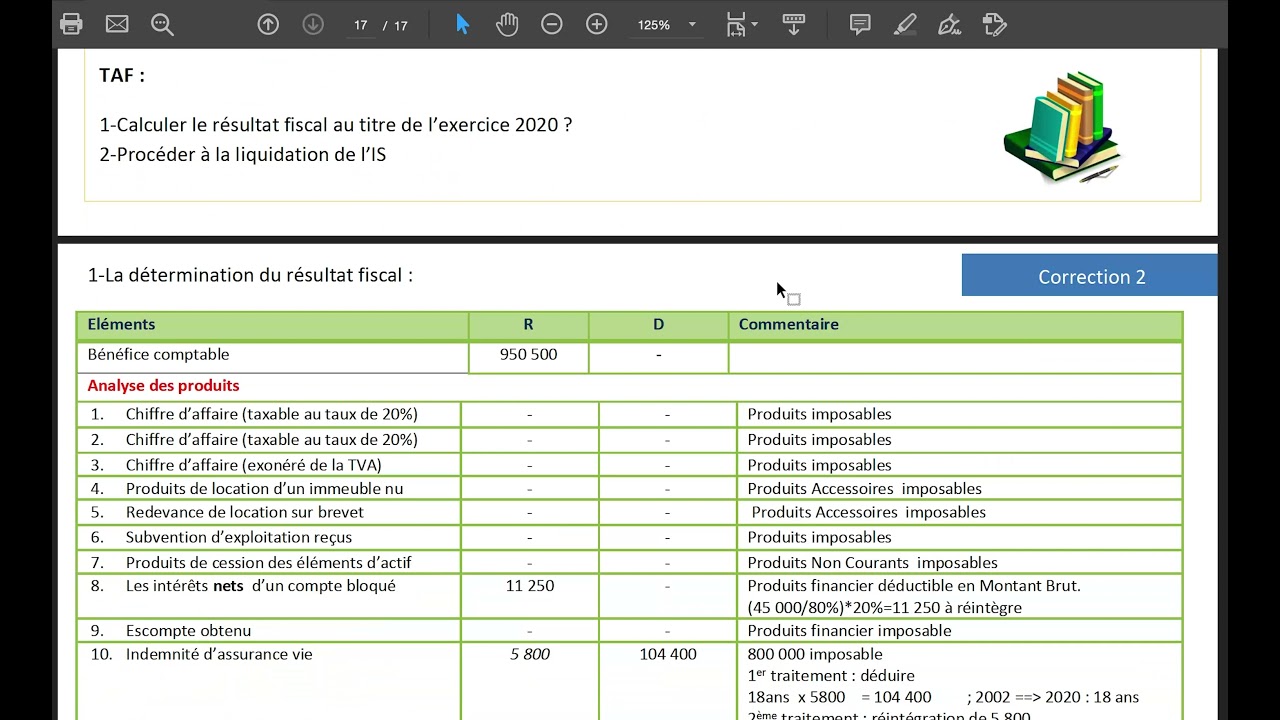1280x720 pixels.
Task: Activate the selection arrow tool
Action: click(462, 24)
